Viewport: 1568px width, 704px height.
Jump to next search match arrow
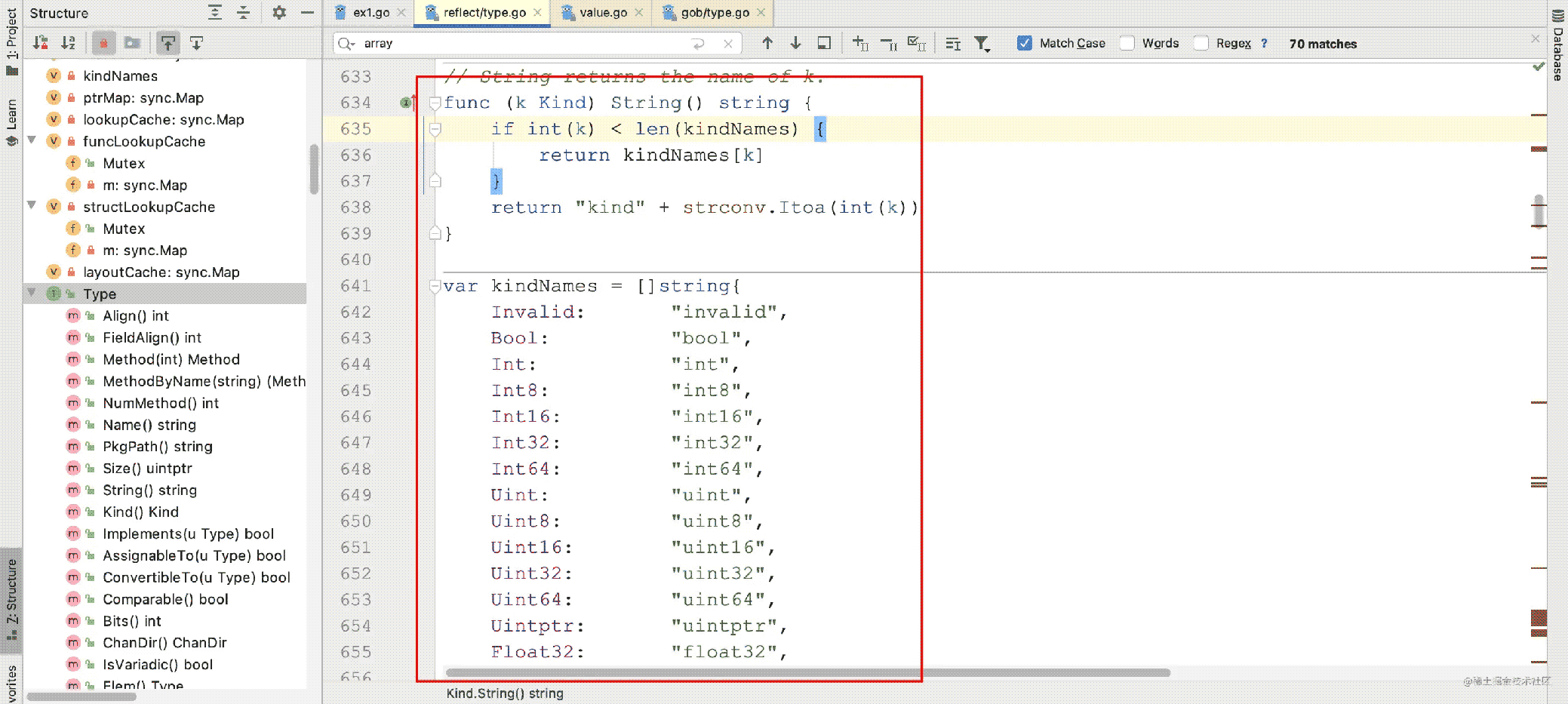pos(795,44)
